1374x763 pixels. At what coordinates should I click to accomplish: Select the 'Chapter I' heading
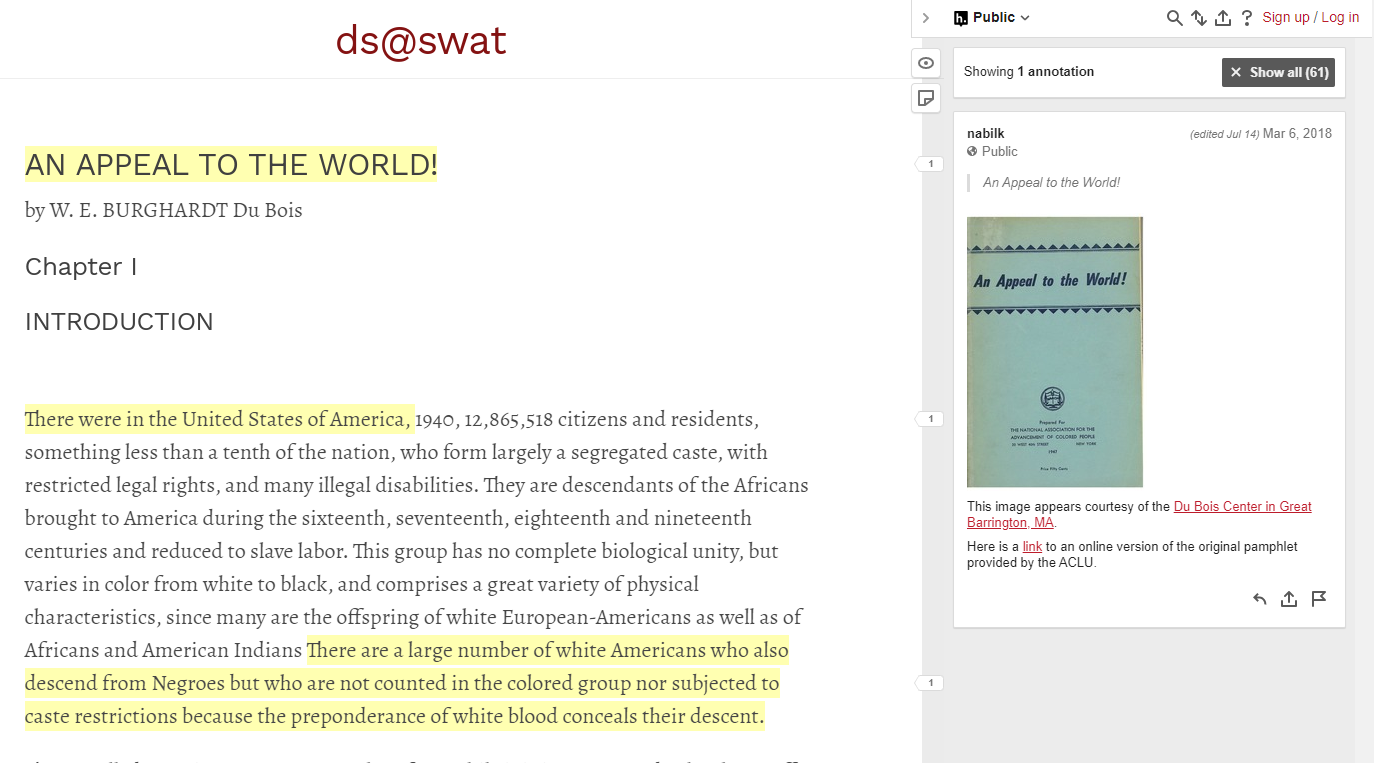[81, 267]
